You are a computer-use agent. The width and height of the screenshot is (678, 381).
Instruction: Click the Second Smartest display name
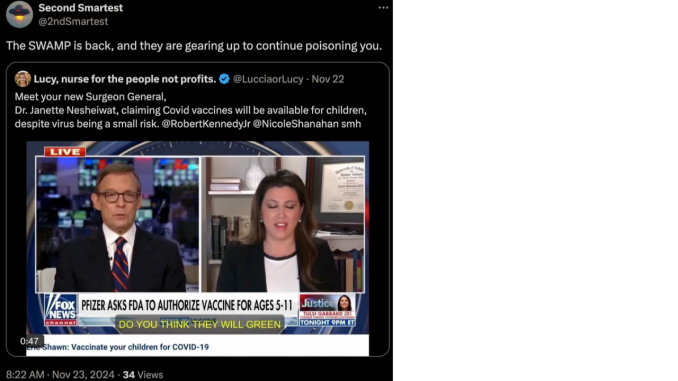(x=80, y=8)
